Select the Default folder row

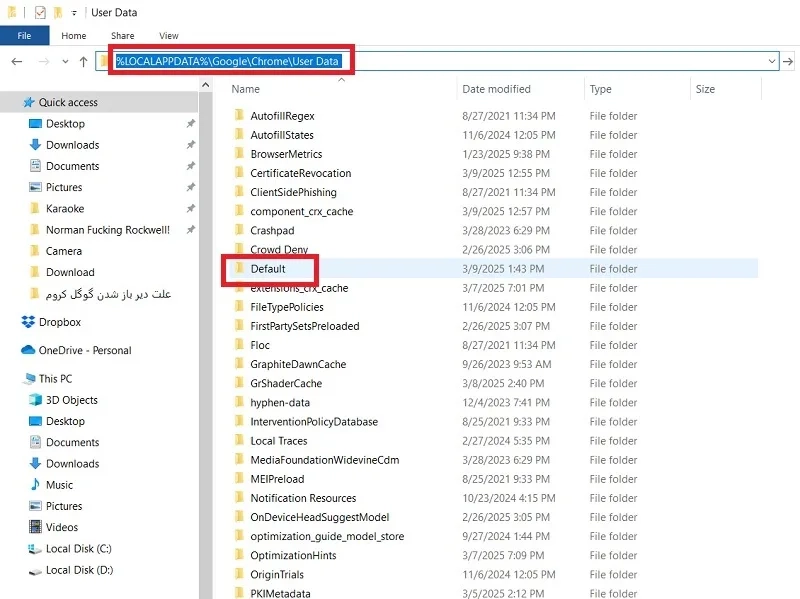(x=492, y=269)
